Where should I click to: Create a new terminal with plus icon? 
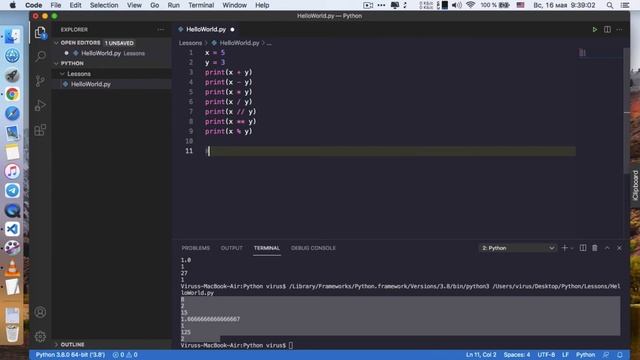[x=564, y=248]
